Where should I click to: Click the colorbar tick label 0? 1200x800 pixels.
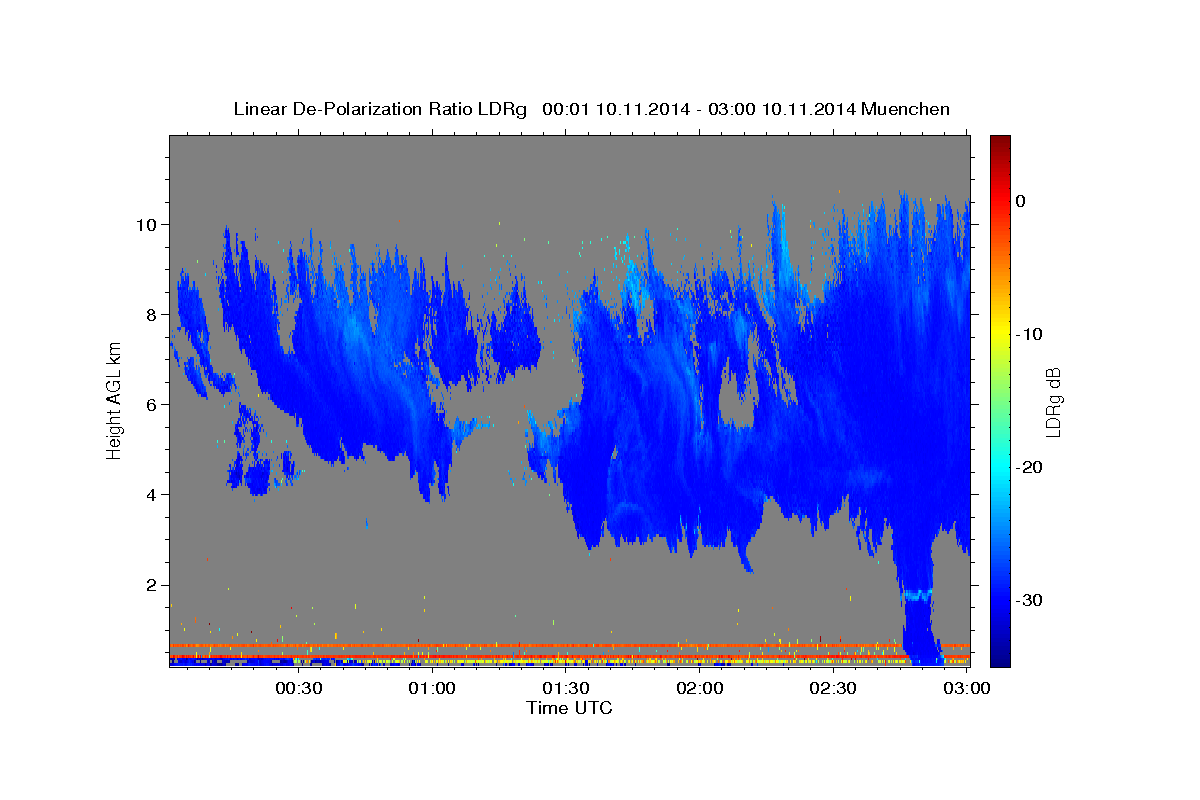coord(1021,201)
